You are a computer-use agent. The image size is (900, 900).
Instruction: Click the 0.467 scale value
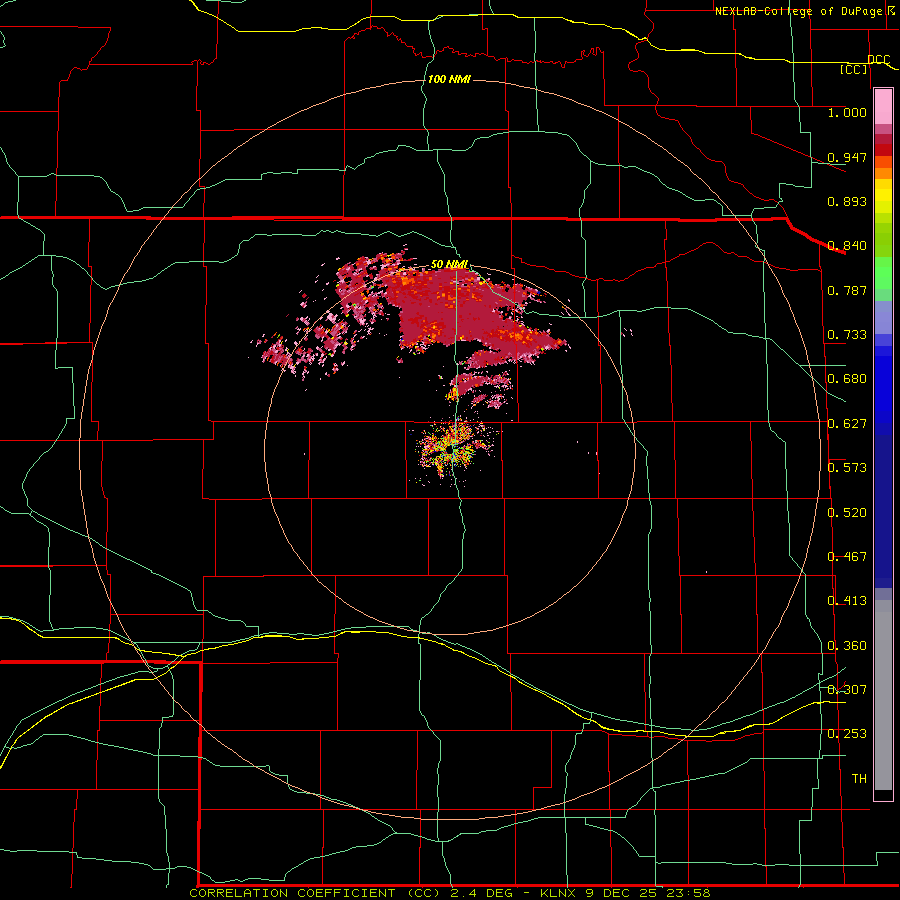847,557
